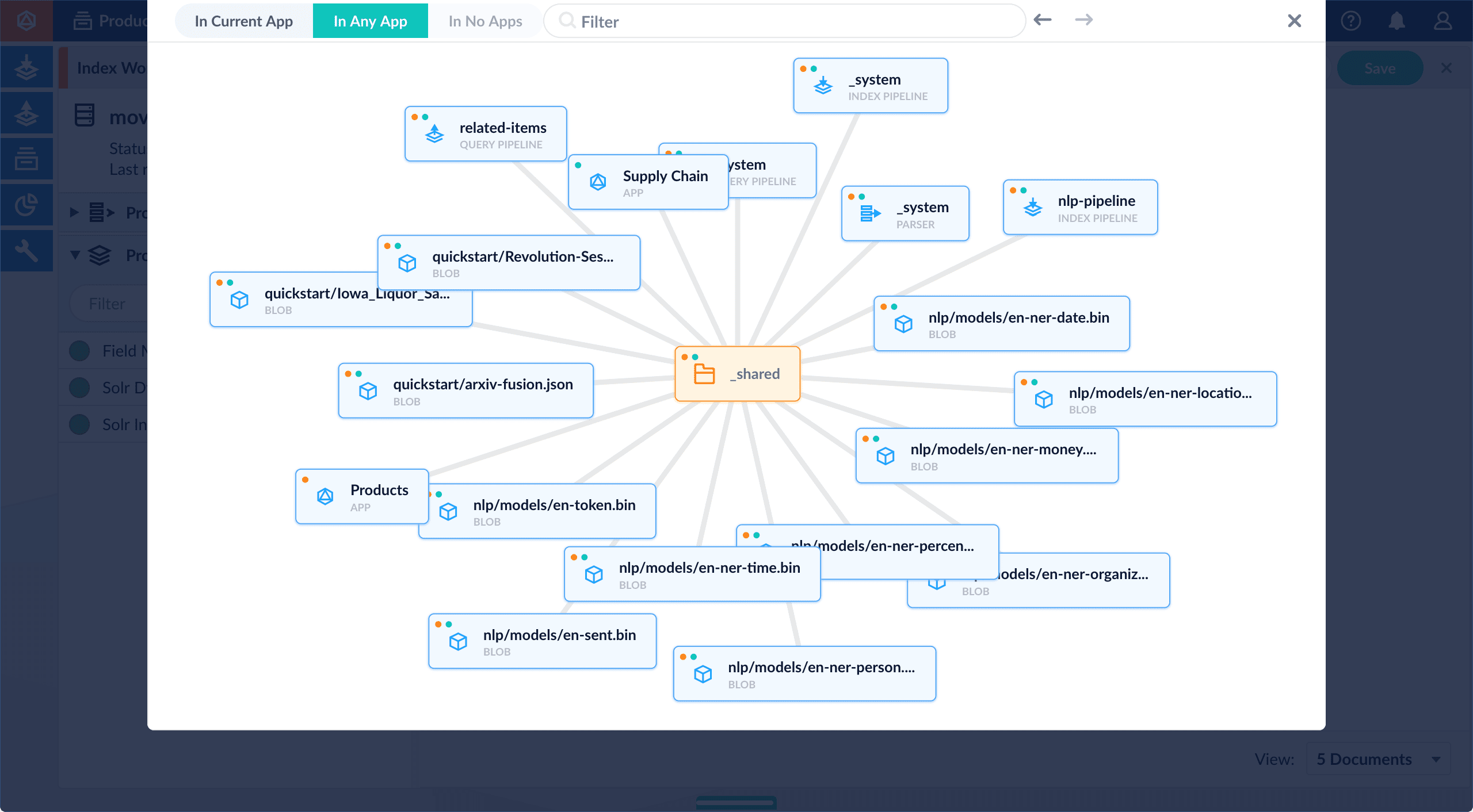Select the nlp/models/en-ner-person blob node

(x=804, y=673)
